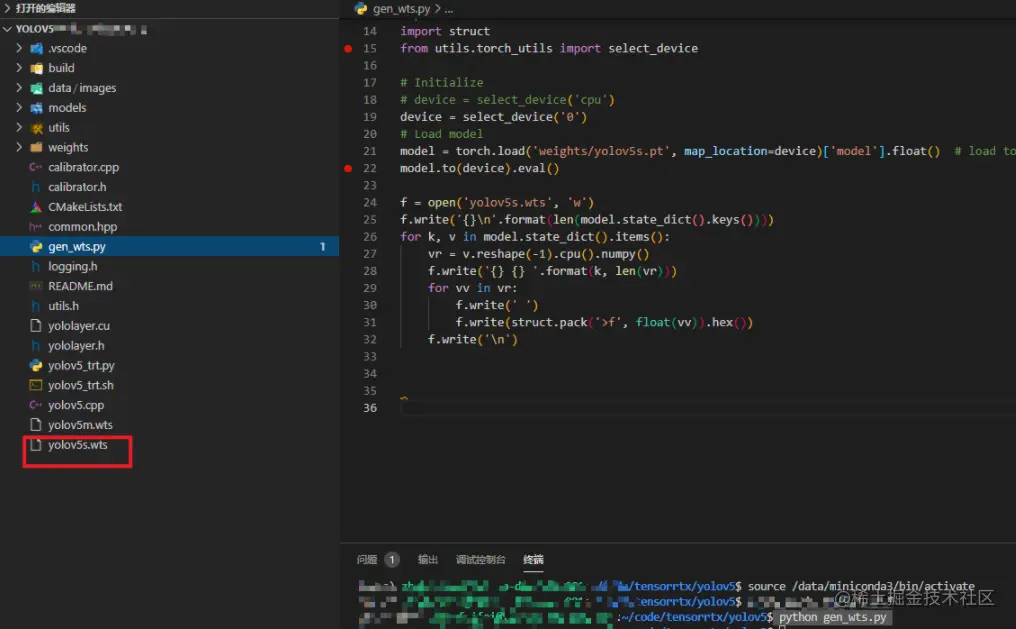Click the utils.h file name
Viewport: 1016px width, 629px height.
coord(64,306)
